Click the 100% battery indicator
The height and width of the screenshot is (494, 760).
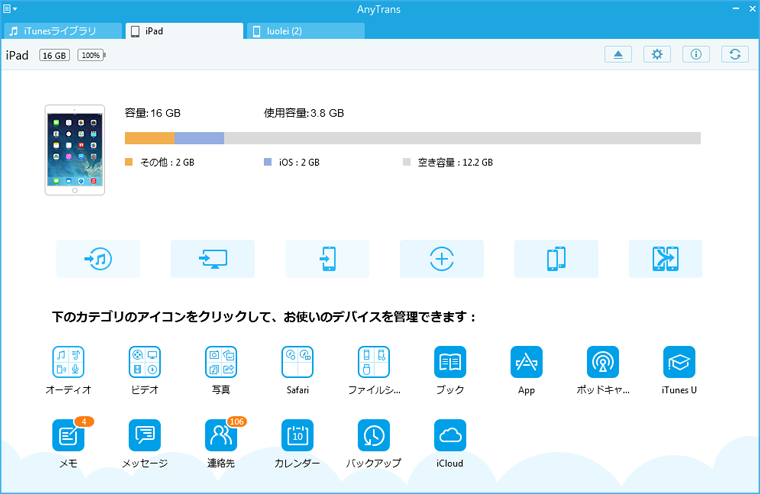click(x=91, y=55)
